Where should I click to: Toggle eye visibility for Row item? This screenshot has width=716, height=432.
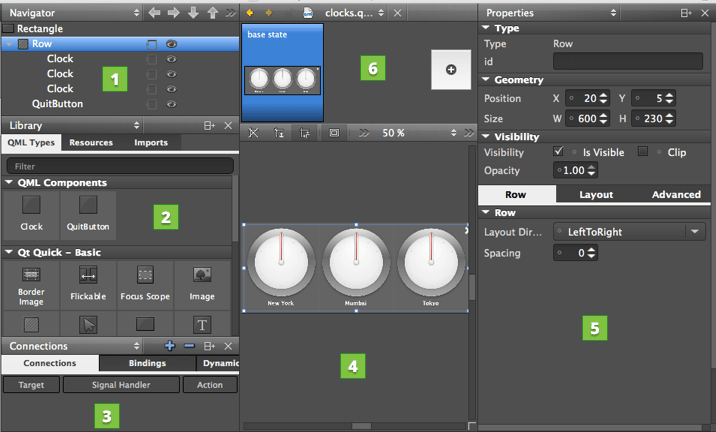(172, 45)
